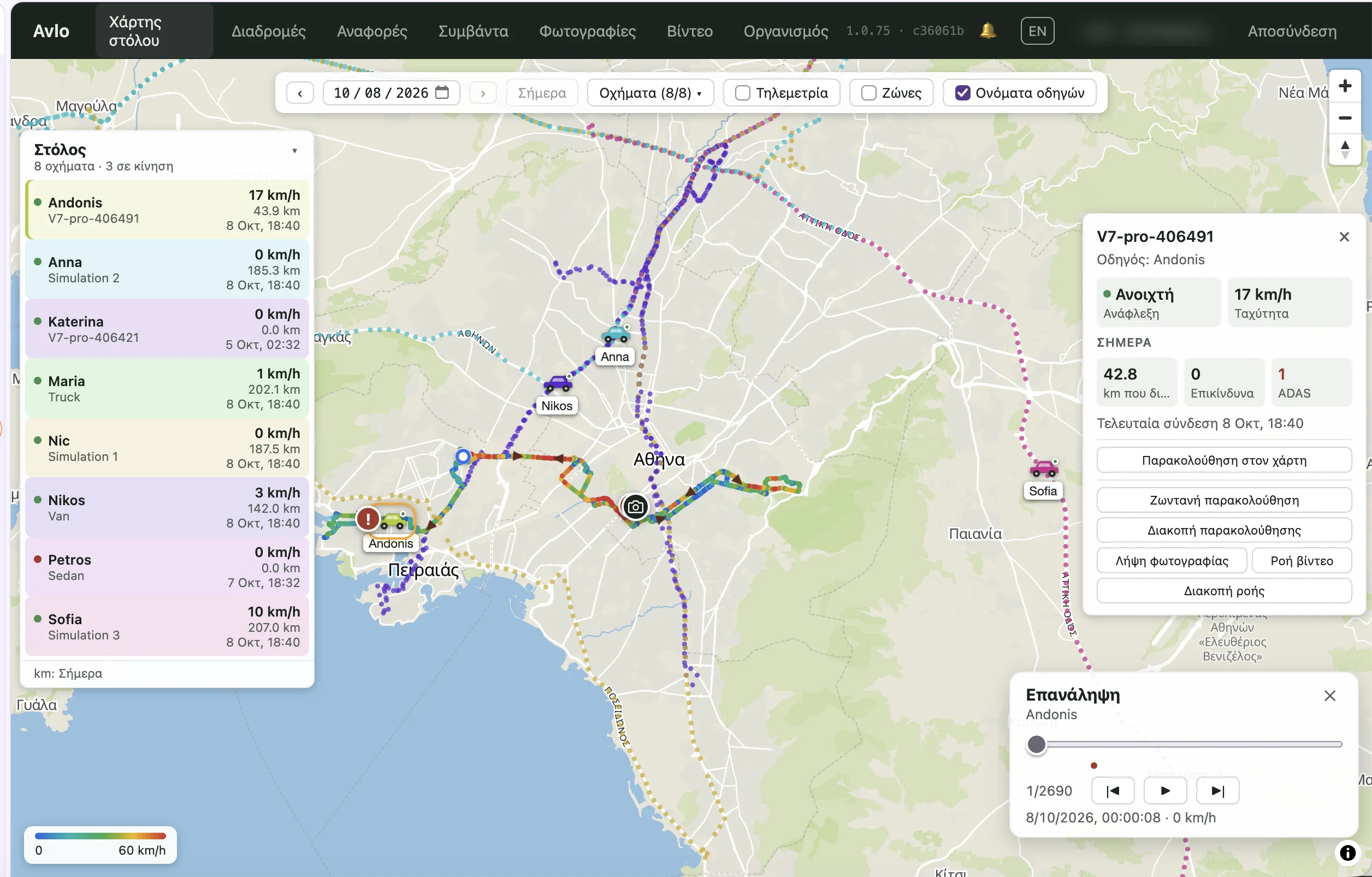Image resolution: width=1372 pixels, height=877 pixels.
Task: Open the Συμβάντα tab
Action: [473, 31]
